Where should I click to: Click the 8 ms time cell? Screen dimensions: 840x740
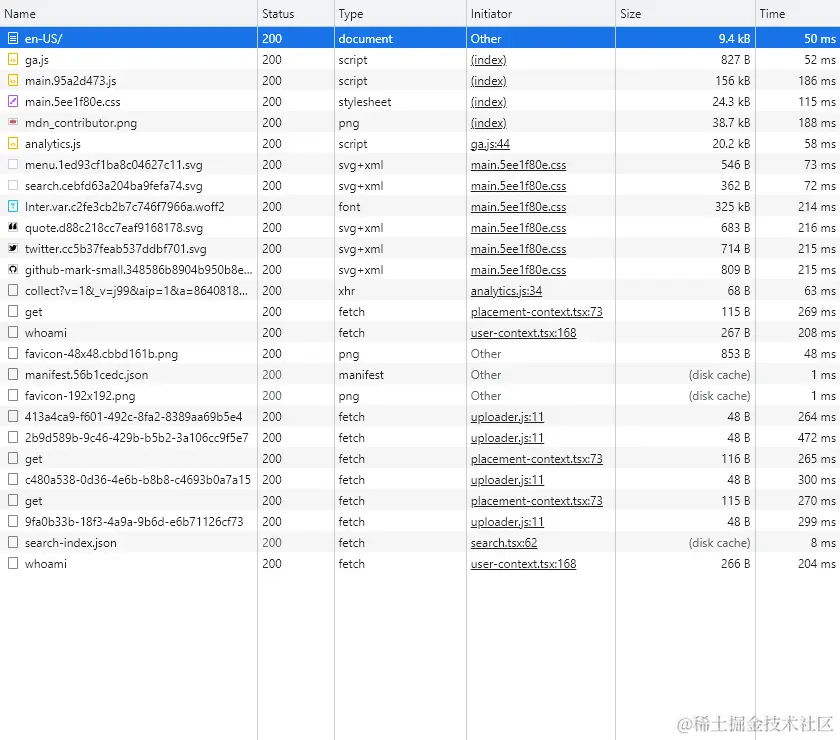point(798,542)
